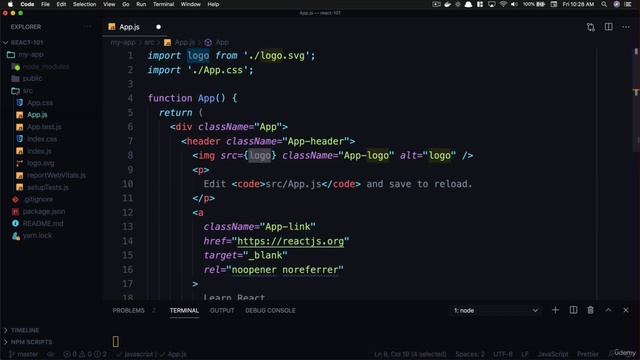Click the Wi-Fi icon in menu bar
Screen dimensions: 640x360
pos(503,4)
